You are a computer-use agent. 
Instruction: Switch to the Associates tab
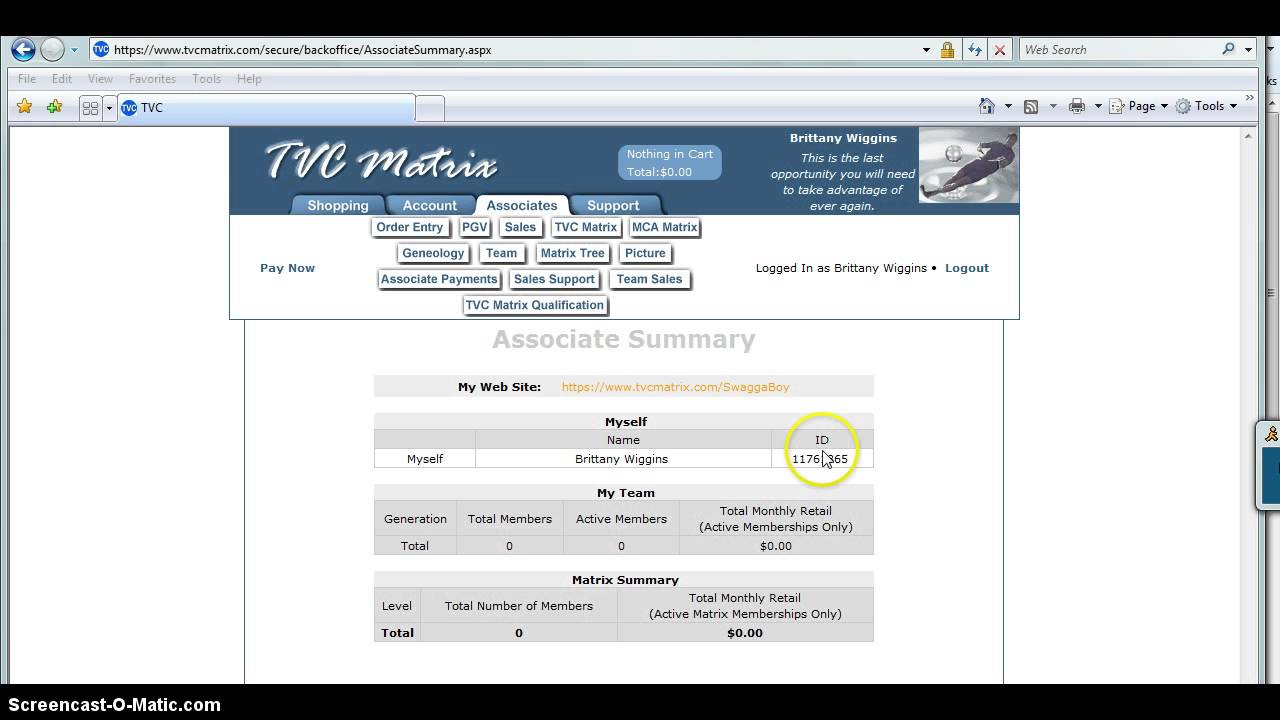522,205
